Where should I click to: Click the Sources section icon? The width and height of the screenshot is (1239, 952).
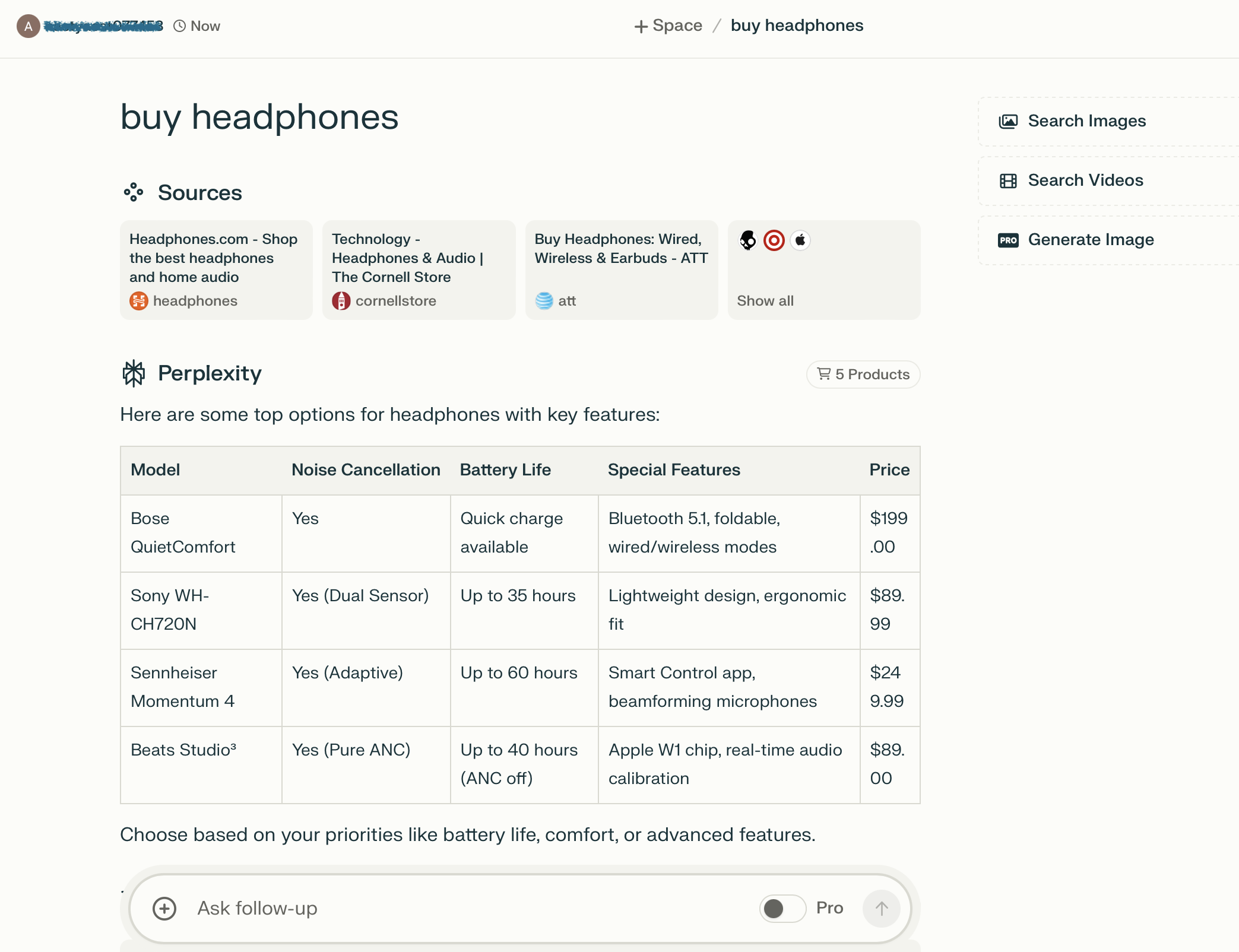click(134, 193)
